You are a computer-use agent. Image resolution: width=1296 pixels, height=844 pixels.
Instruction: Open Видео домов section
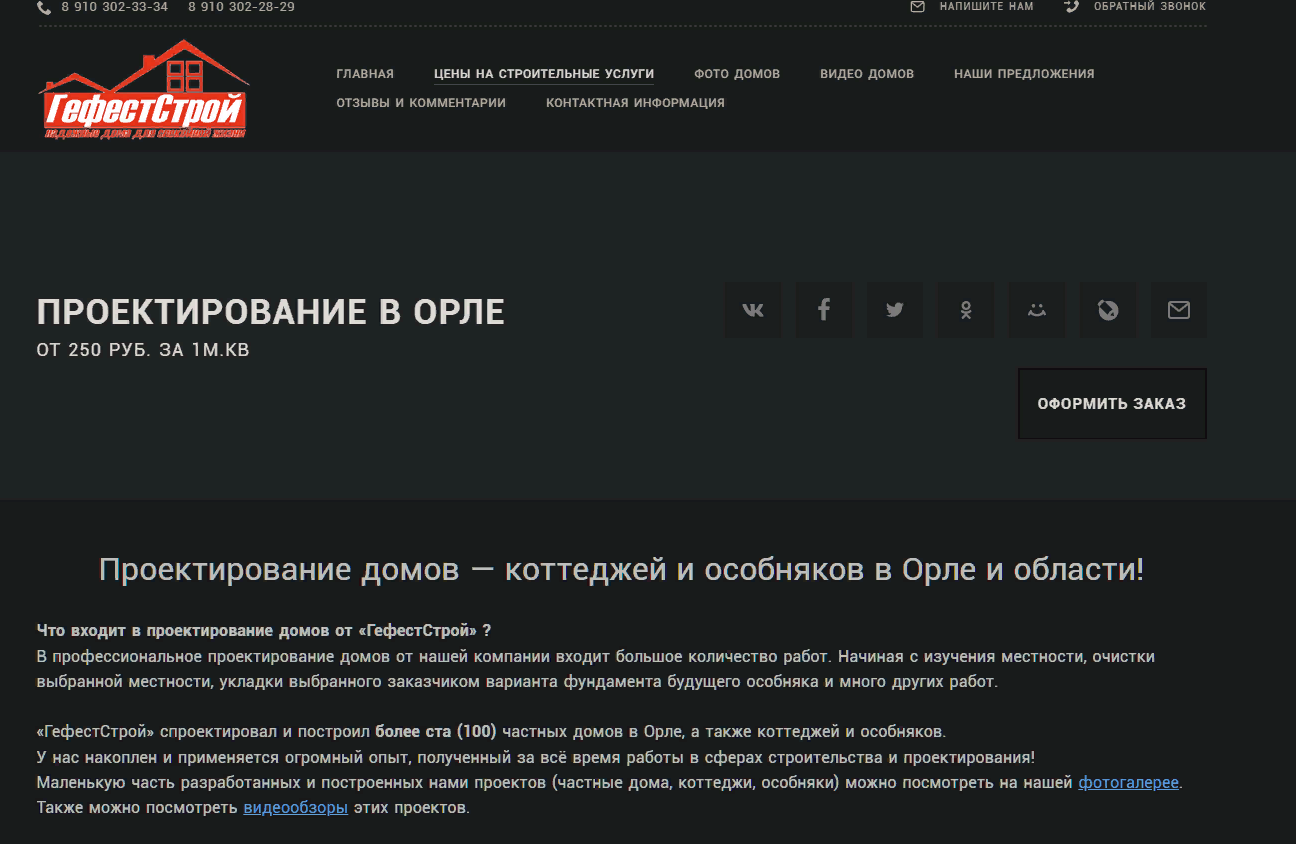click(867, 74)
